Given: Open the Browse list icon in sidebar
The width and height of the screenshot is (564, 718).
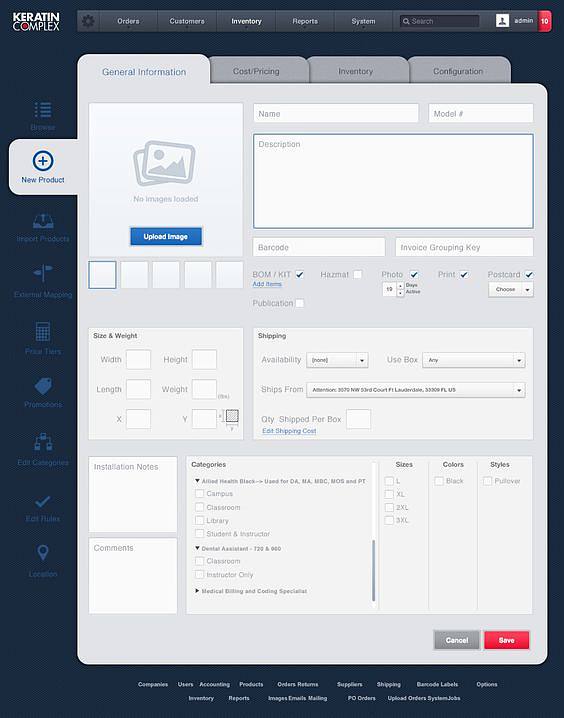Looking at the screenshot, I should pyautogui.click(x=43, y=110).
